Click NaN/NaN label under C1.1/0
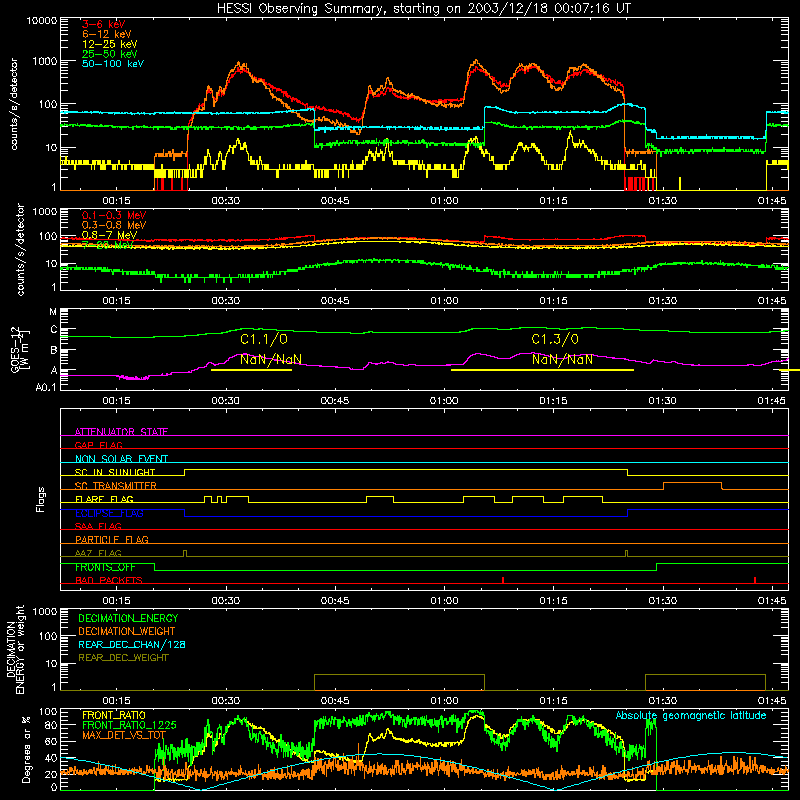The image size is (800, 800). pos(271,359)
